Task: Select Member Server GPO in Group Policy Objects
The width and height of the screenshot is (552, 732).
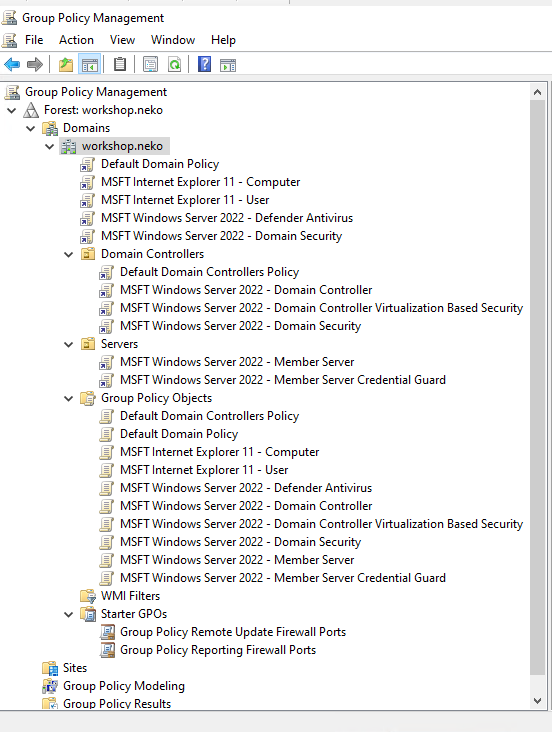Action: tap(237, 560)
